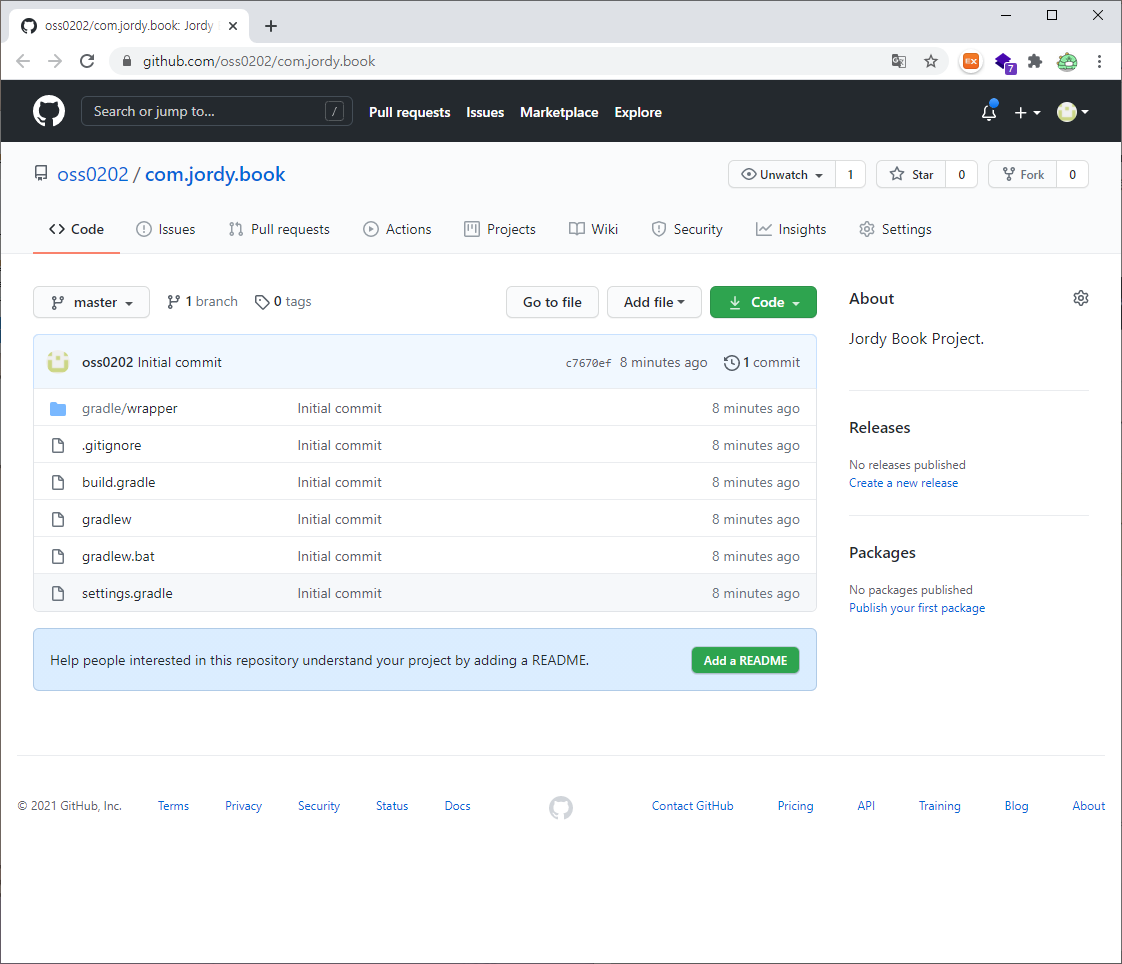Open the repository Settings tab
The width and height of the screenshot is (1122, 964).
(x=895, y=229)
